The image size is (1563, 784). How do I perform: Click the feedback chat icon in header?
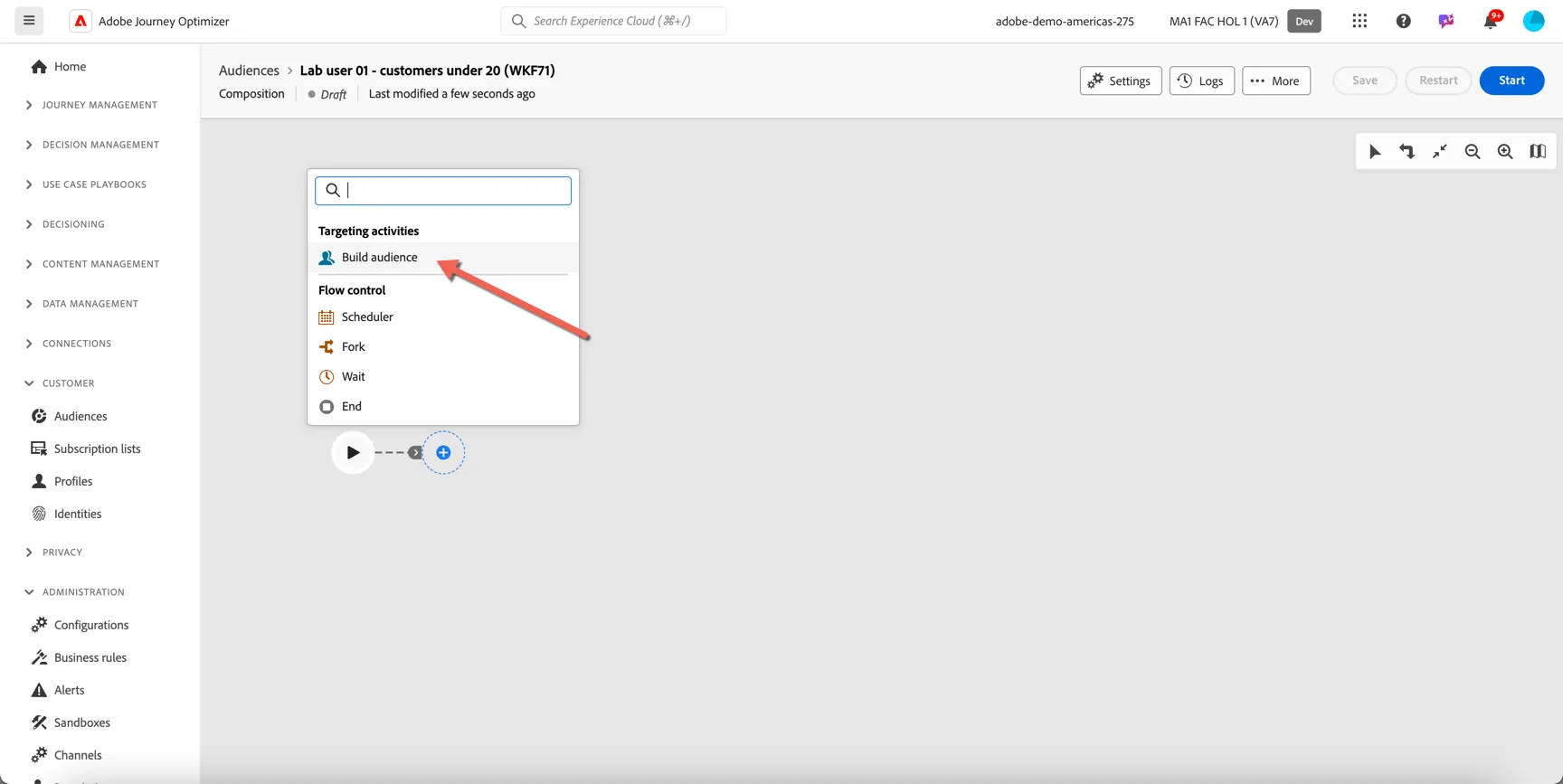coord(1446,21)
